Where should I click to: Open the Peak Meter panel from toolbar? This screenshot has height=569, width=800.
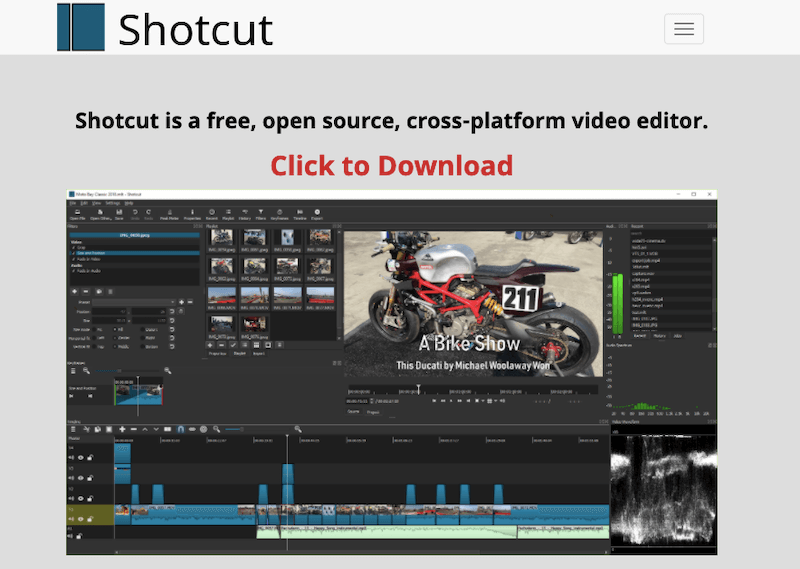[x=169, y=214]
